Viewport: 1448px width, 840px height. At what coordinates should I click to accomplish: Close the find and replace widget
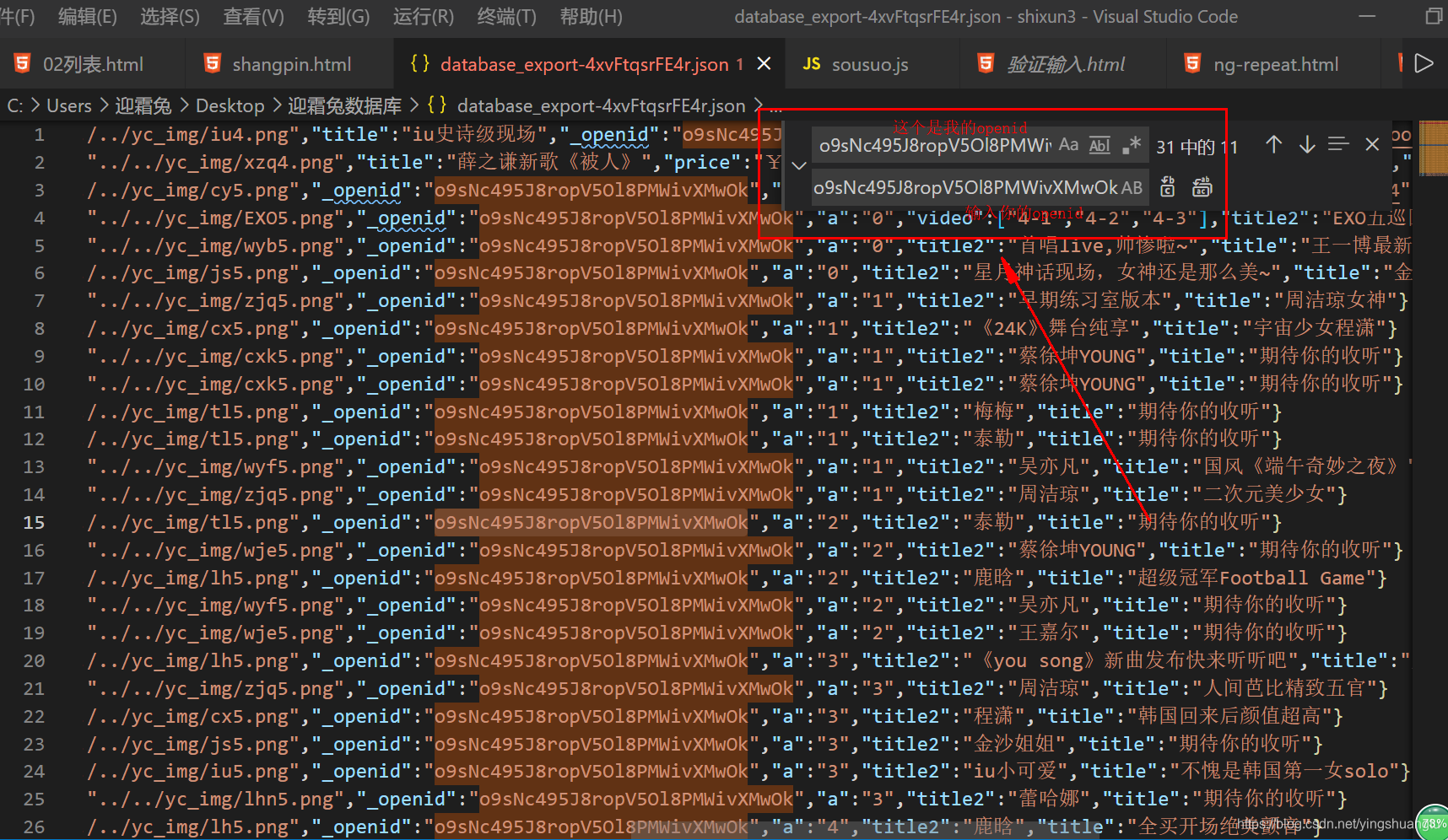[x=1372, y=145]
